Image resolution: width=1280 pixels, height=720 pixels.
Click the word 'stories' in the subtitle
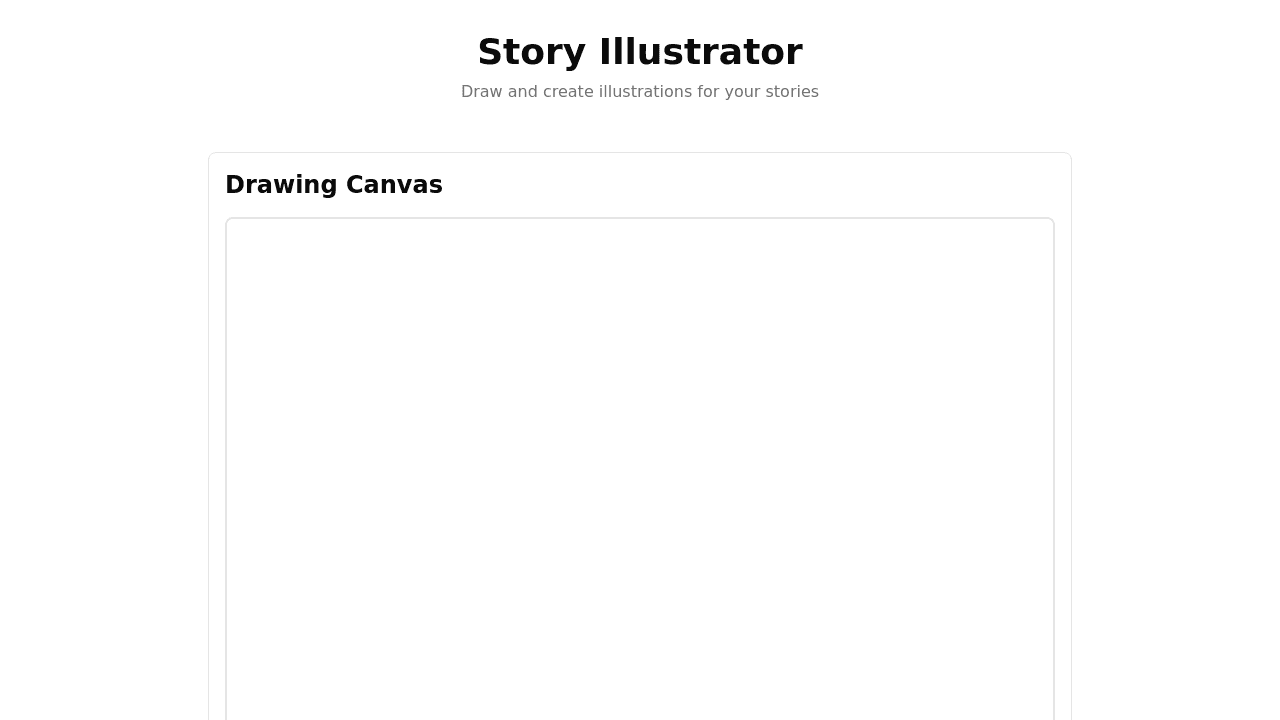(792, 92)
